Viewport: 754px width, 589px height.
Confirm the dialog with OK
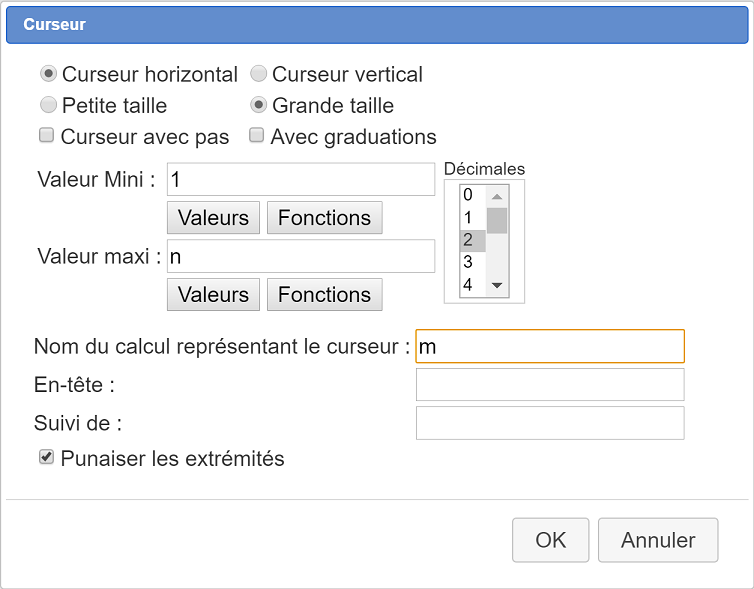pos(551,540)
